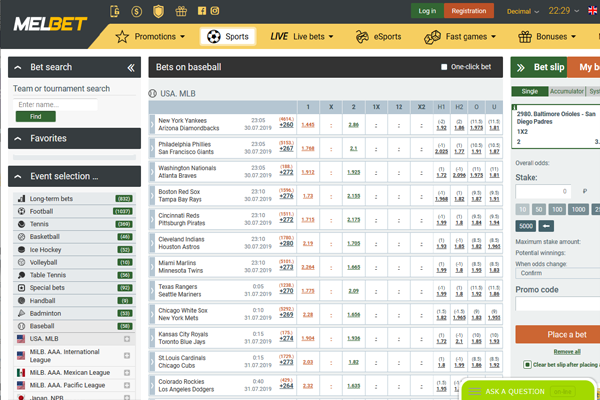This screenshot has width=600, height=400.
Task: Collapse the Event selection section
Action: 18,176
